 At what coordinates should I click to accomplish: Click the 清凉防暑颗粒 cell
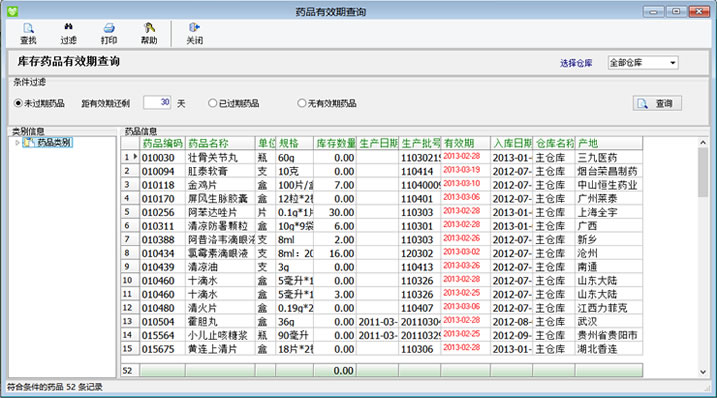220,226
